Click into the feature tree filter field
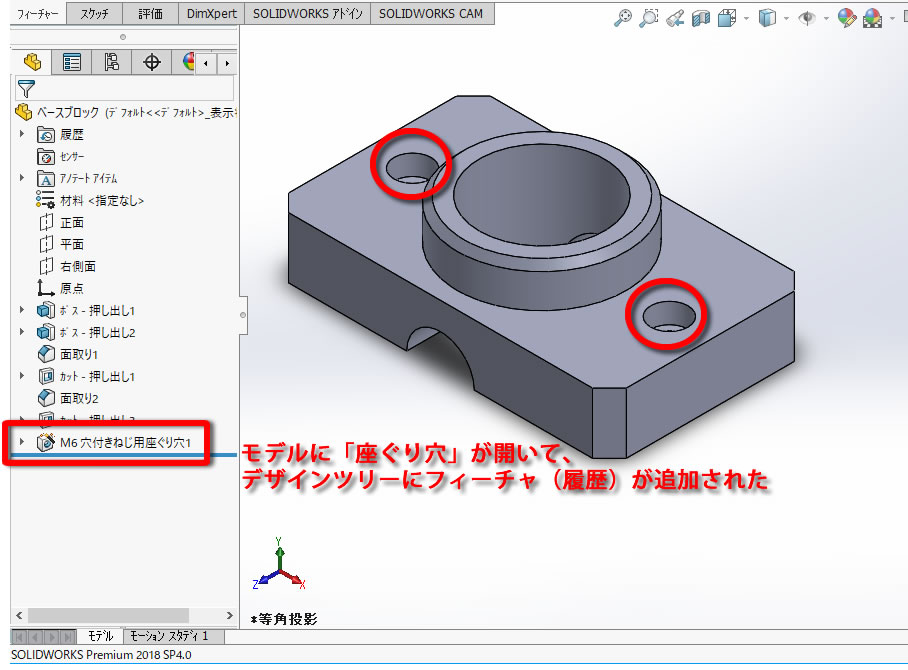This screenshot has width=908, height=670. pyautogui.click(x=125, y=89)
